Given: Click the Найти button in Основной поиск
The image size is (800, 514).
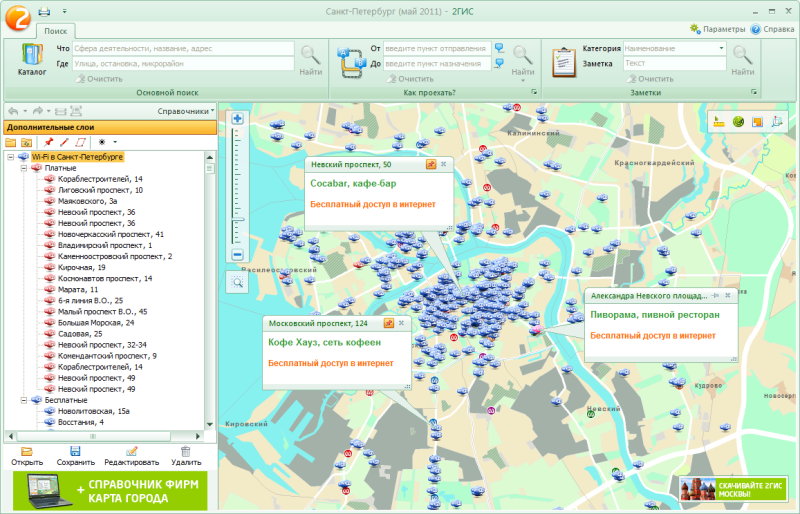Looking at the screenshot, I should click(310, 60).
